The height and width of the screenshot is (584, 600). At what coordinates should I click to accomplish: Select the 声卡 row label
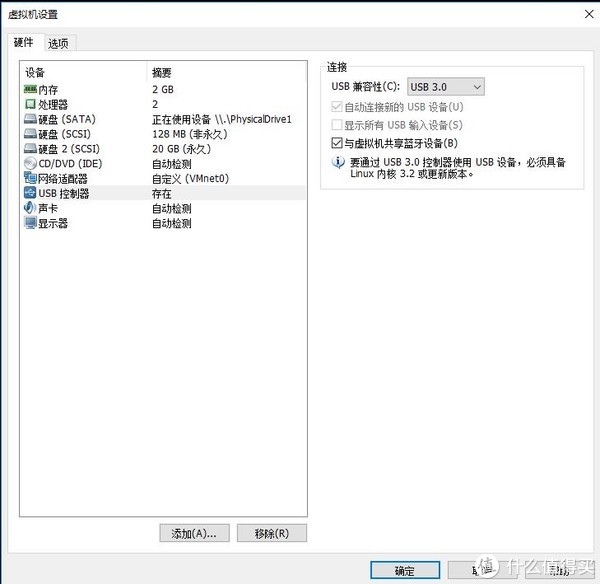tap(48, 208)
